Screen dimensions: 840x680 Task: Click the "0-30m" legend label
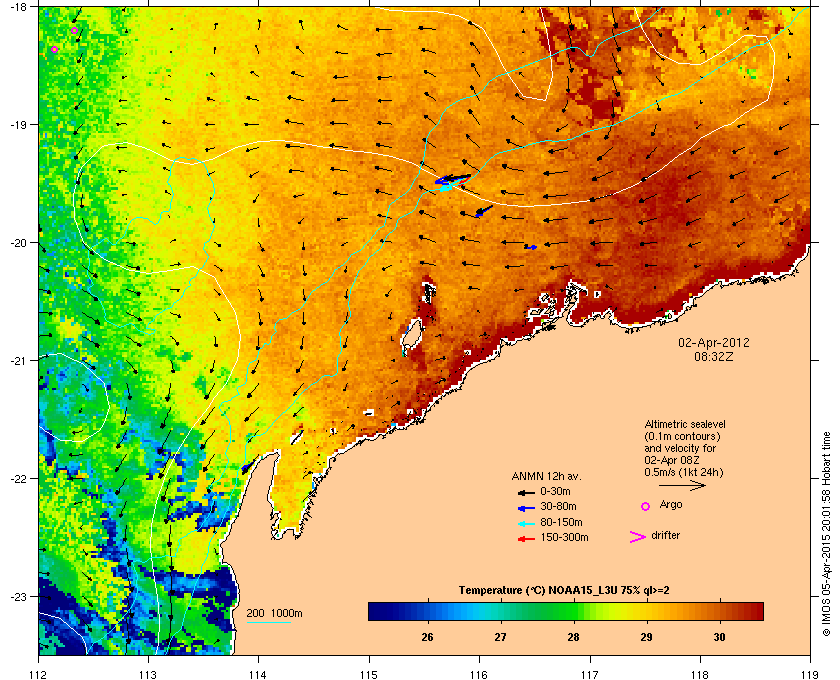(556, 491)
